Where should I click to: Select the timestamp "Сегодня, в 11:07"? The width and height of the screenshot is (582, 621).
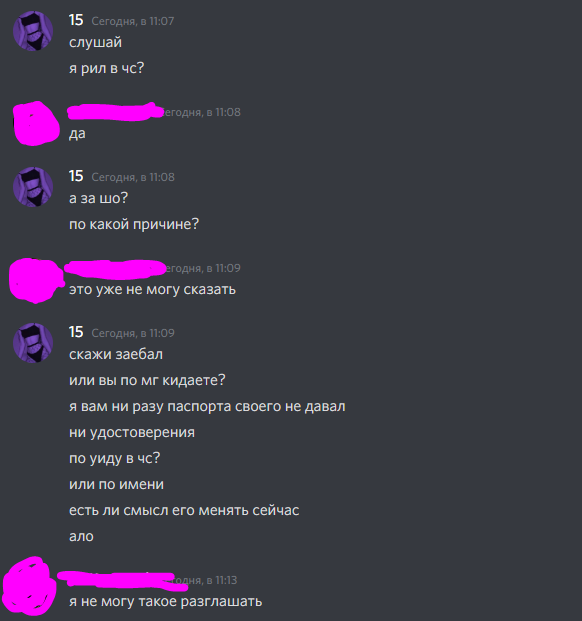click(133, 21)
